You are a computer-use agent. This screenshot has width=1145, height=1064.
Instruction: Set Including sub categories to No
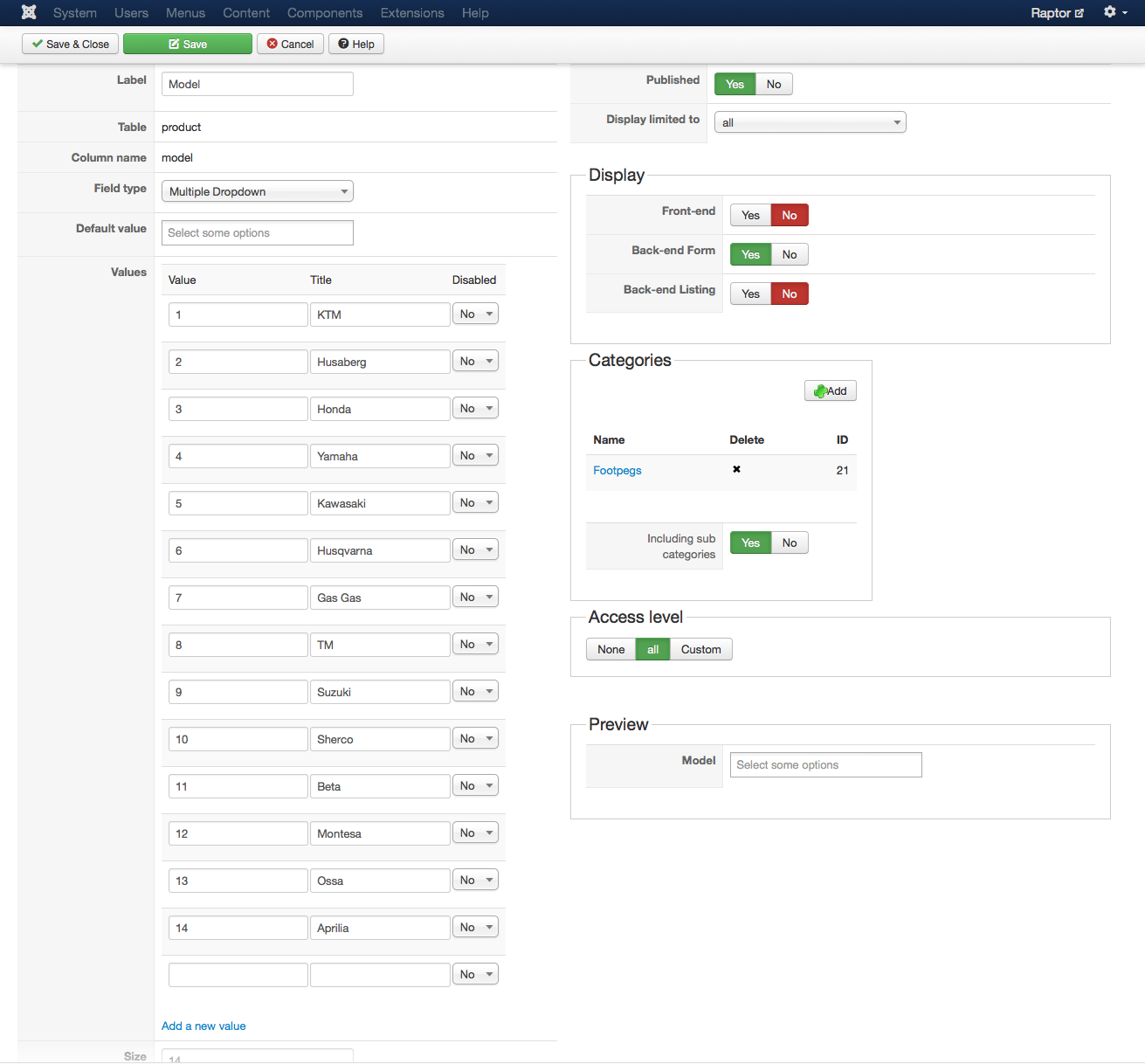[x=790, y=542]
